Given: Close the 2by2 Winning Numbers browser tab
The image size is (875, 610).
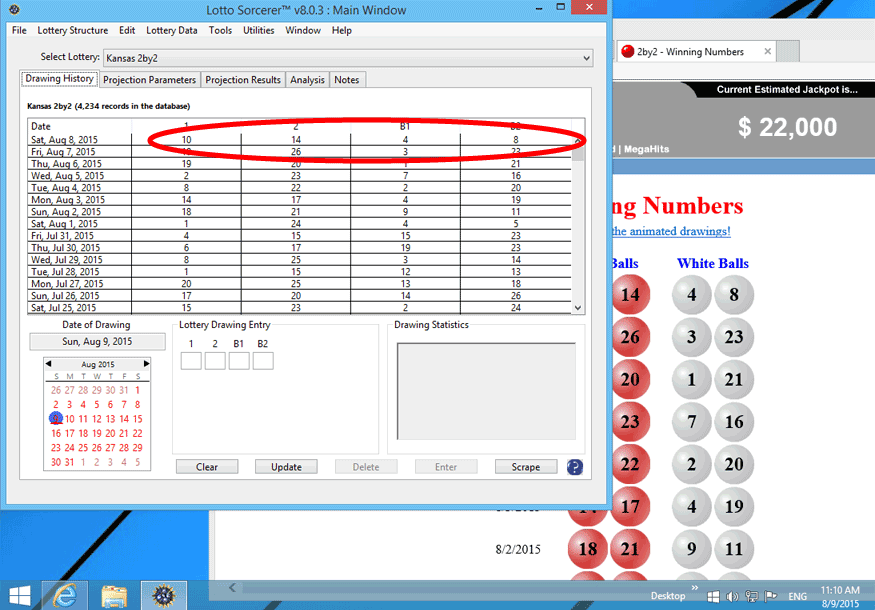Looking at the screenshot, I should point(767,51).
